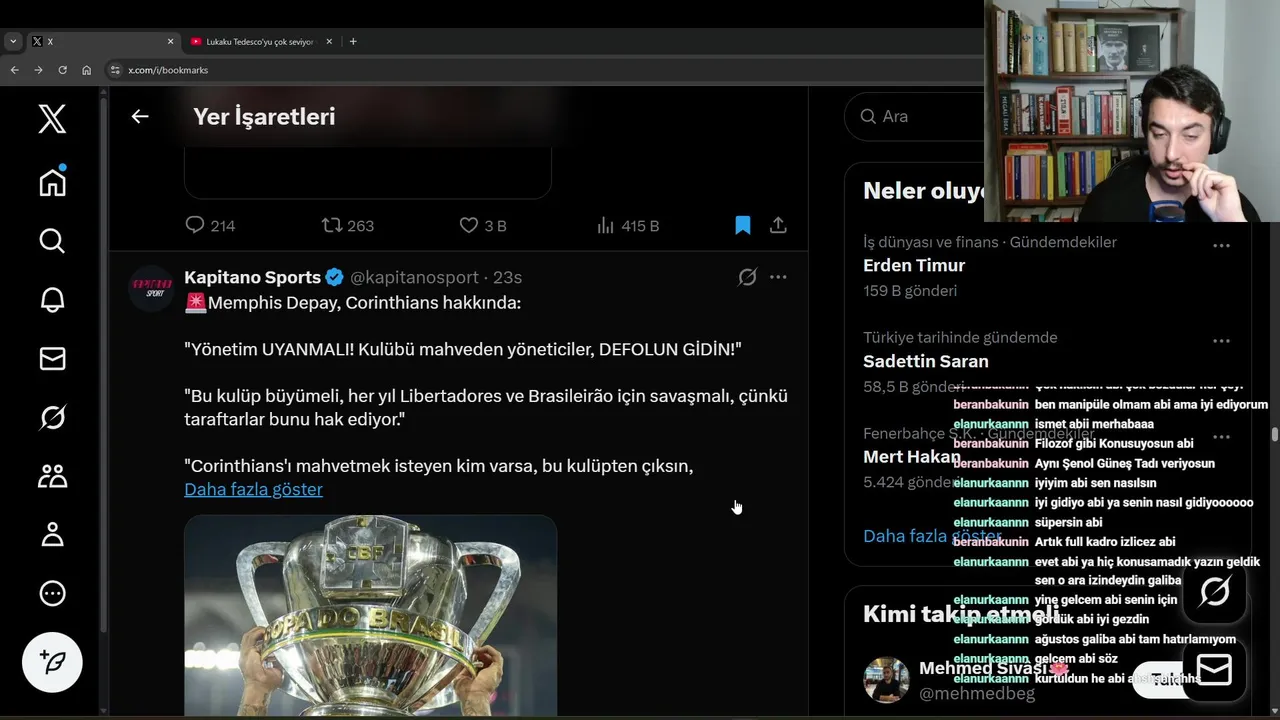Open Kapitano Sports account name link
Viewport: 1280px width, 720px height.
pos(252,277)
